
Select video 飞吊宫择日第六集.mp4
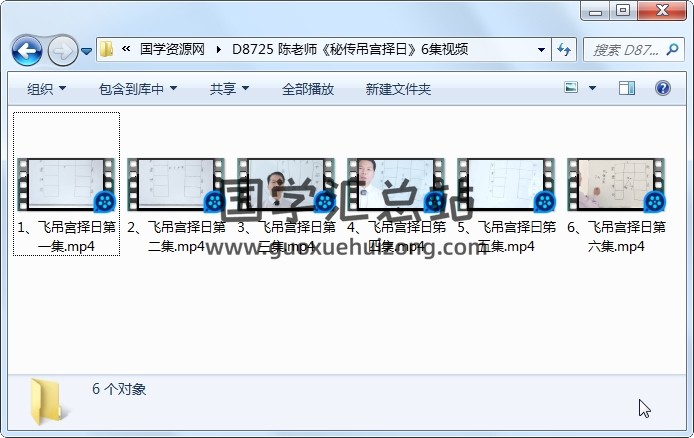(616, 206)
